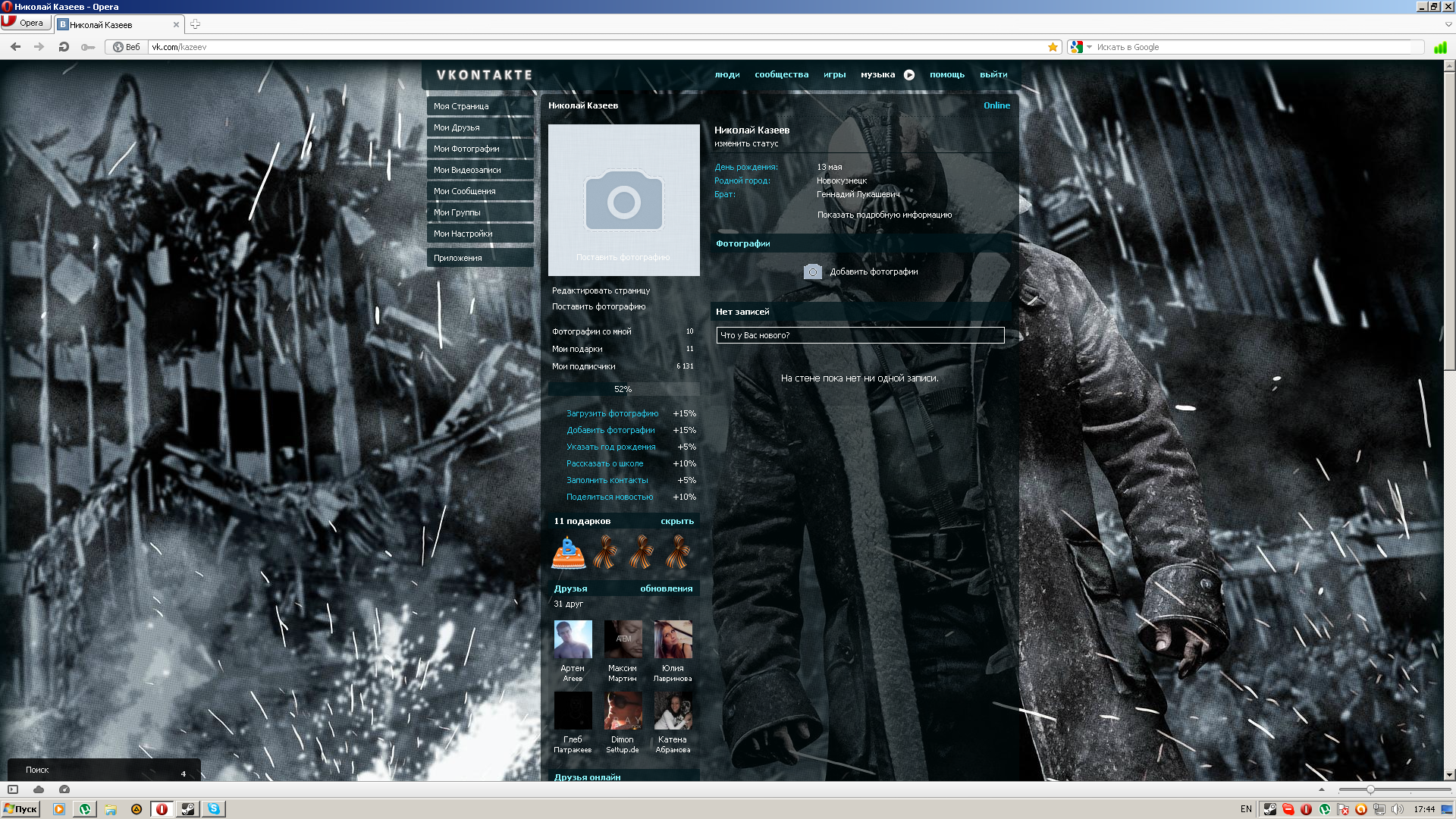Open Мои Фотографии in sidebar
Image resolution: width=1456 pixels, height=819 pixels.
click(x=480, y=149)
